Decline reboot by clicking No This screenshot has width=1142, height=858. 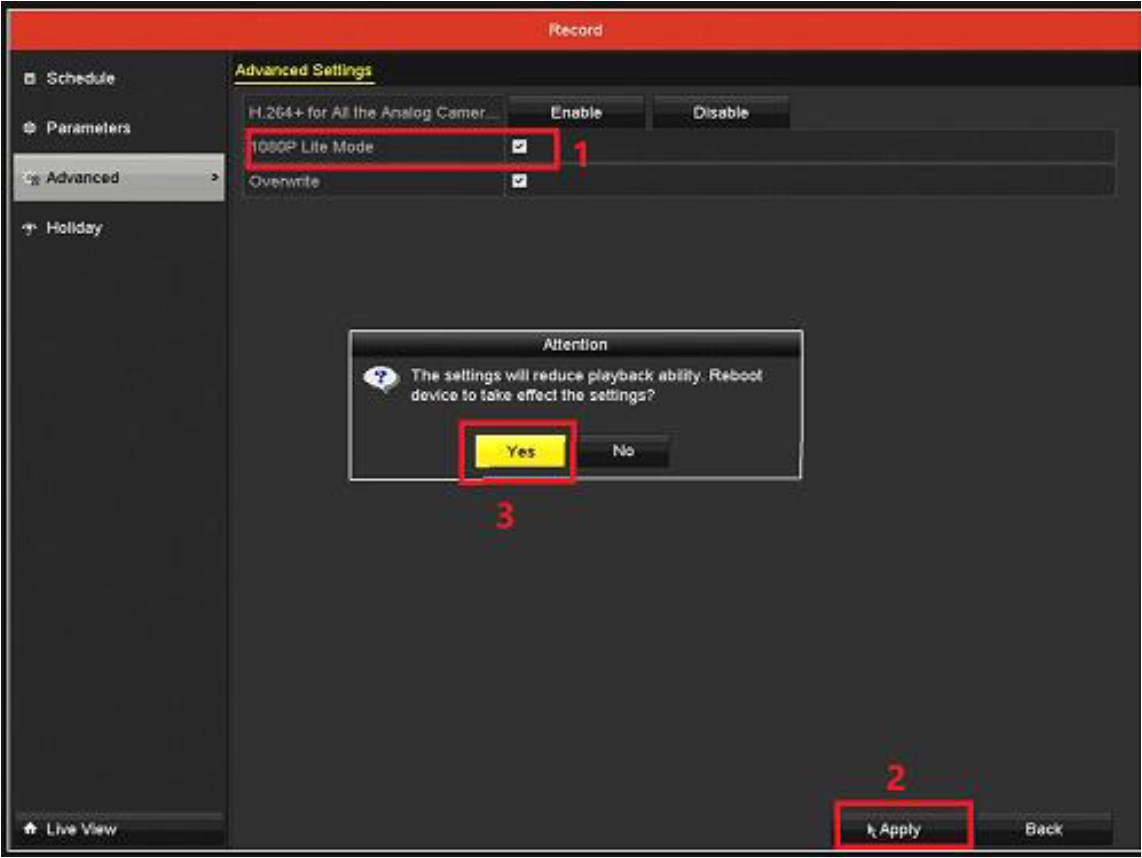tap(623, 452)
